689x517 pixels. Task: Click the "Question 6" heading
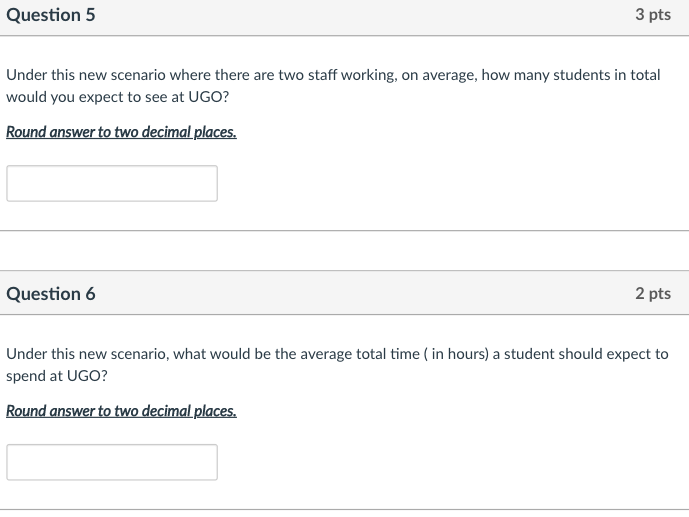51,294
